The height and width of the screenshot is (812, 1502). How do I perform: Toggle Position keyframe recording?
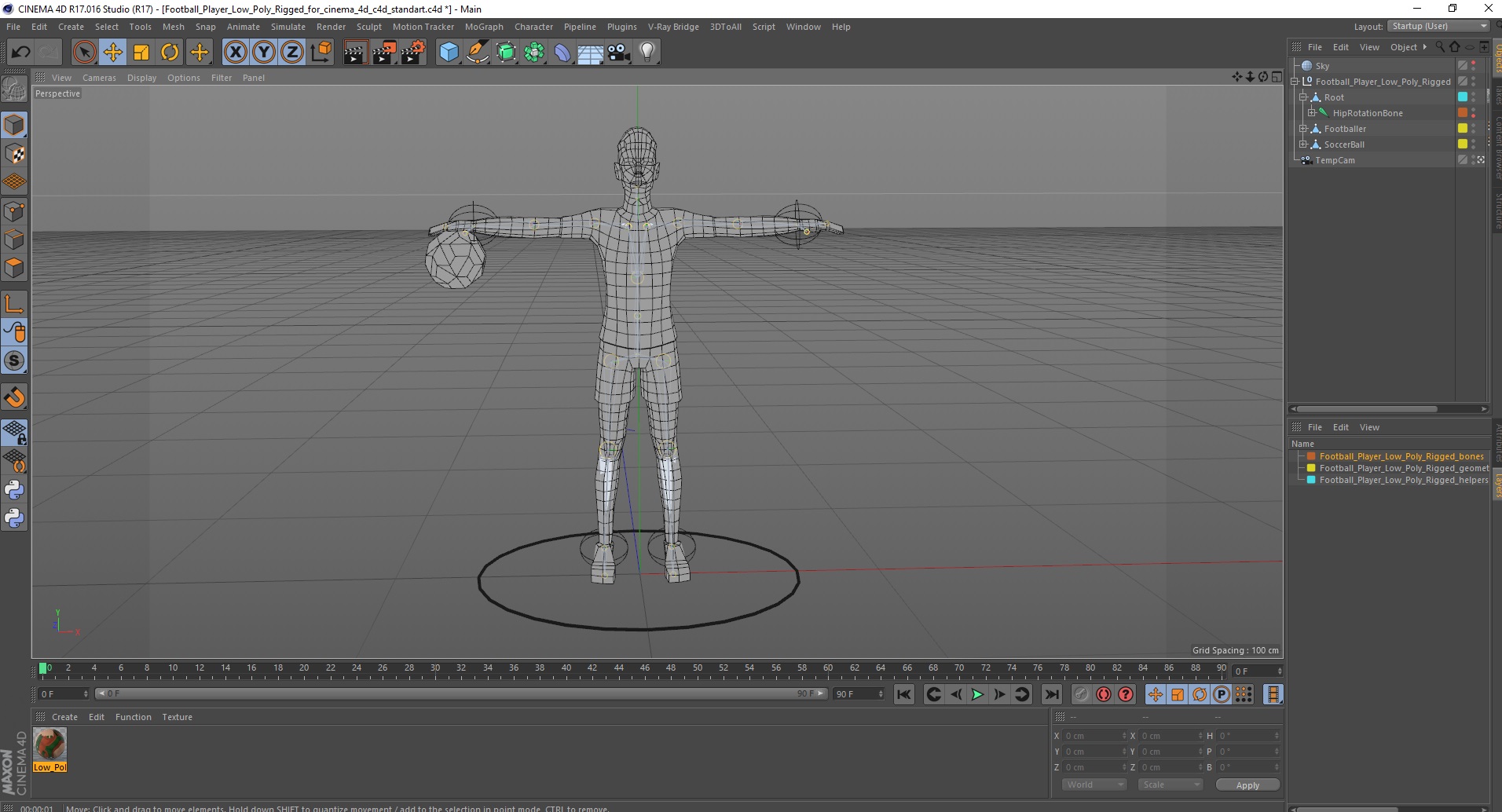click(x=1156, y=694)
